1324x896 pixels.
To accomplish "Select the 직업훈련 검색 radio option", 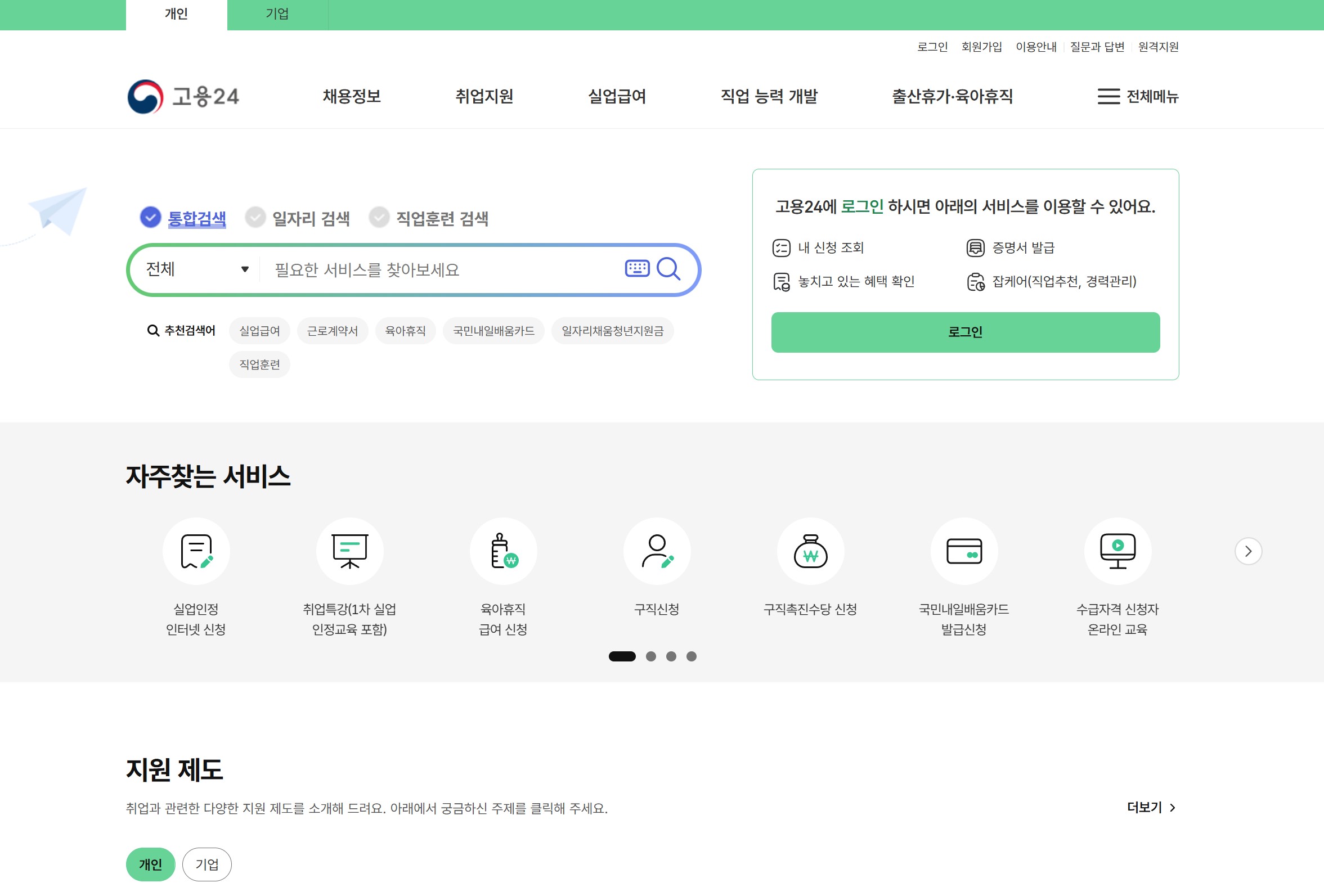I will 379,218.
